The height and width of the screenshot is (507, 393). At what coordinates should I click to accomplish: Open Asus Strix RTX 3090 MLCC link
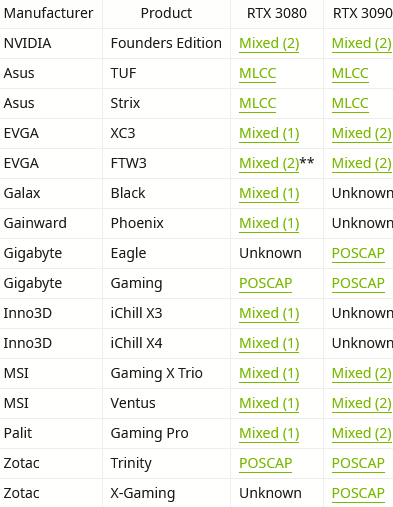[x=350, y=103]
